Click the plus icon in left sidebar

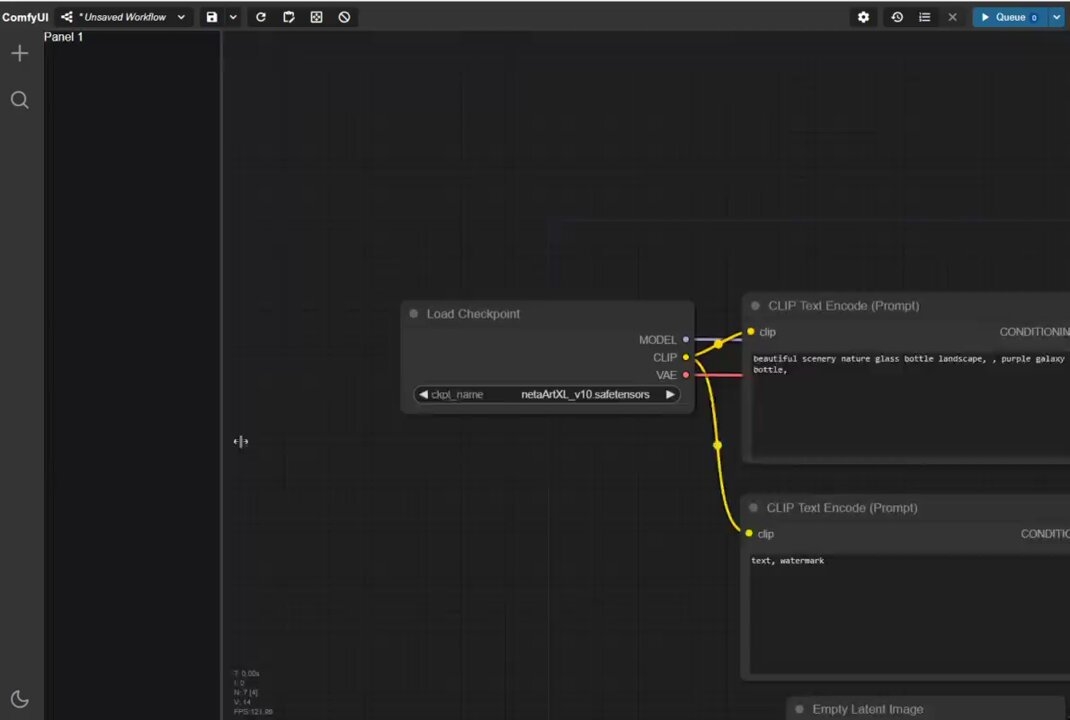tap(19, 54)
